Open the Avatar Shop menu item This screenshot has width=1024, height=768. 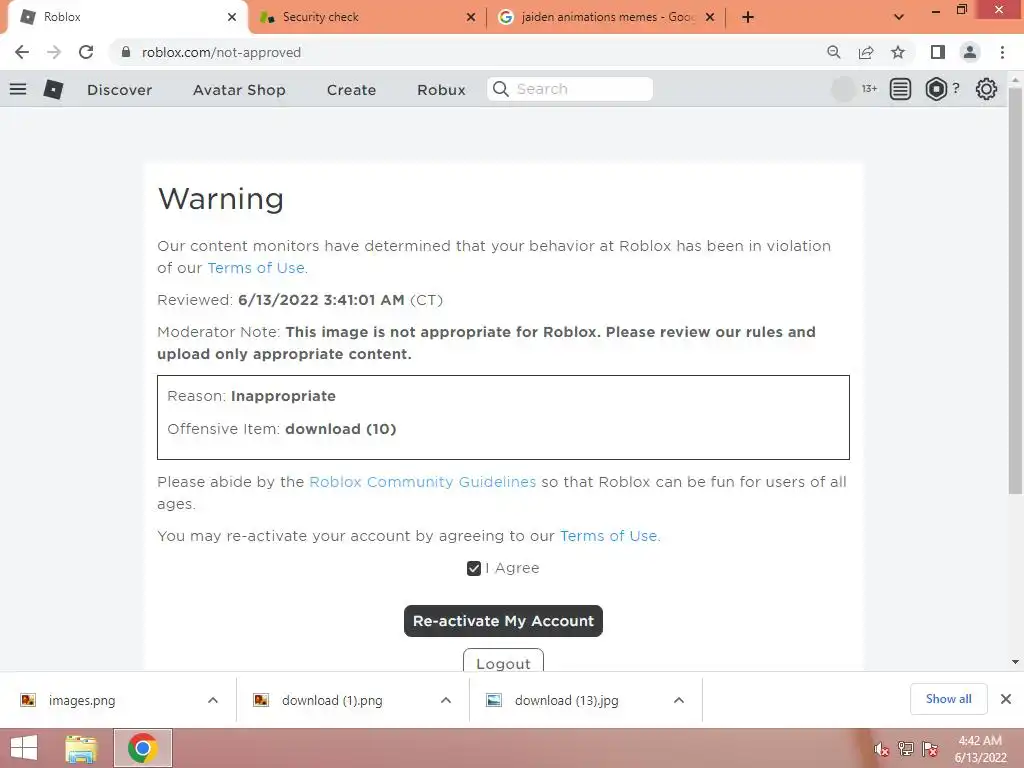[239, 89]
